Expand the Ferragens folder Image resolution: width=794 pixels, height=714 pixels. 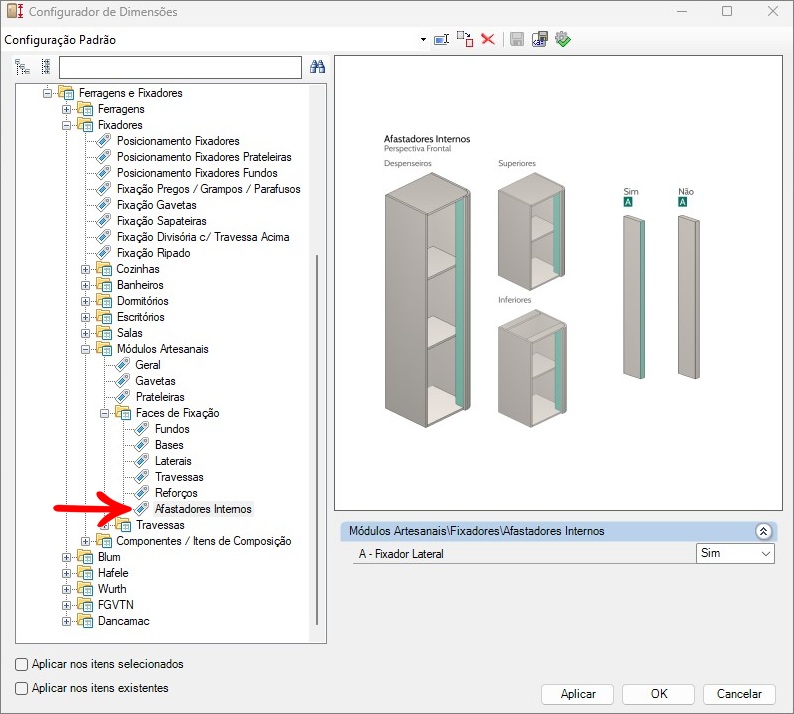click(66, 109)
